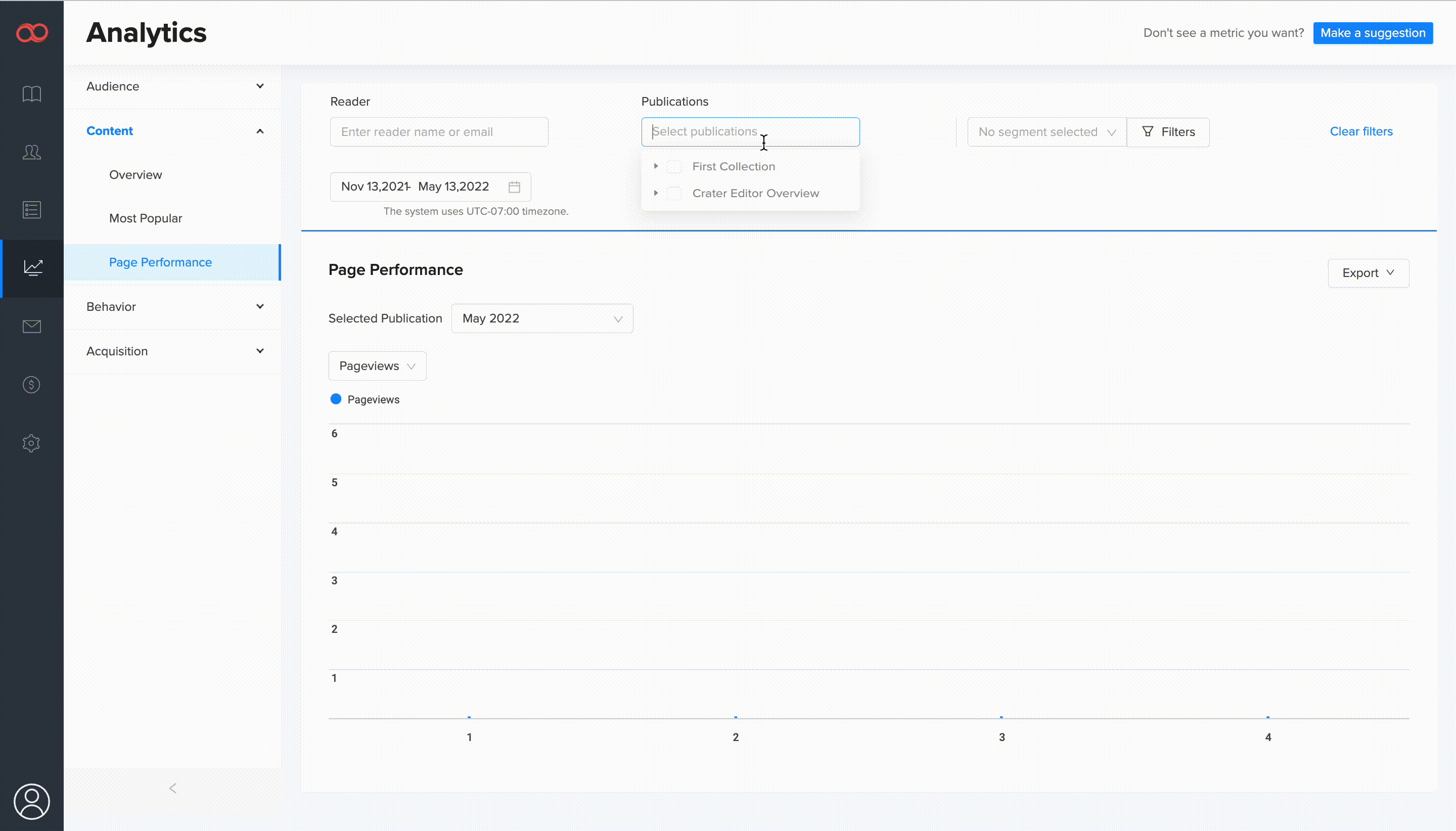Viewport: 1456px width, 831px height.
Task: Expand the First Collection tree arrow
Action: [656, 166]
